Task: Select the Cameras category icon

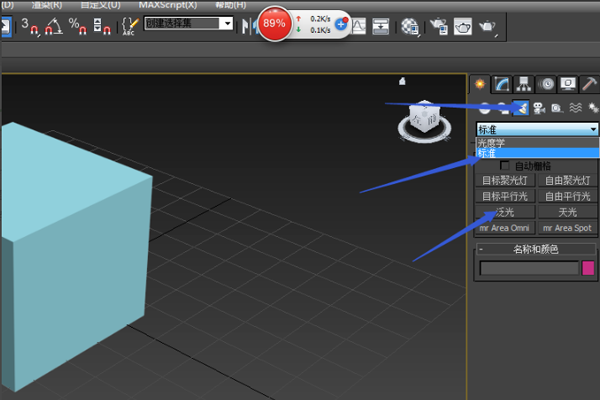Action: [539, 108]
